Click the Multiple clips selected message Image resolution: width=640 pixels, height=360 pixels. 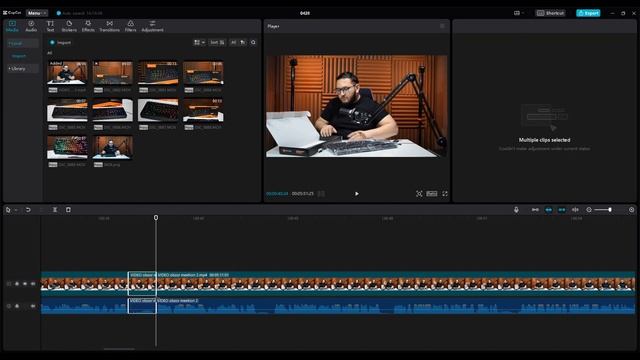click(x=544, y=140)
